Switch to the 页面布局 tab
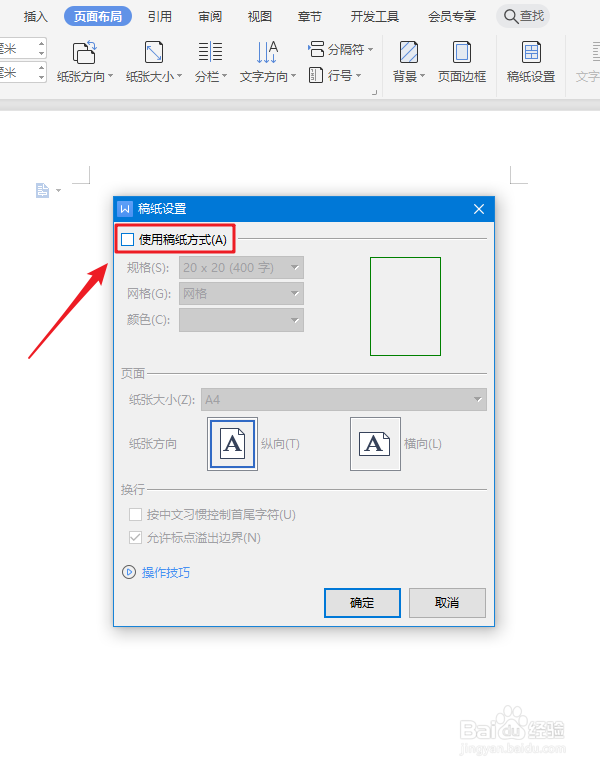The height and width of the screenshot is (770, 600). point(98,17)
